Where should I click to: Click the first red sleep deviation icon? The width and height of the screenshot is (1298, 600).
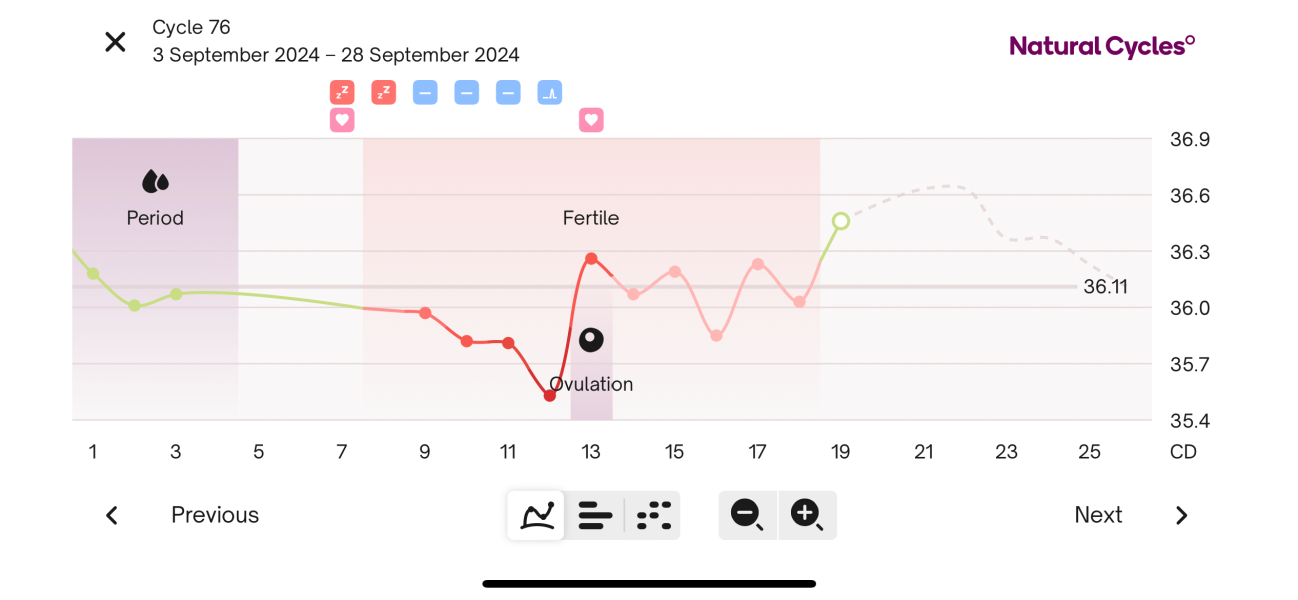click(342, 92)
